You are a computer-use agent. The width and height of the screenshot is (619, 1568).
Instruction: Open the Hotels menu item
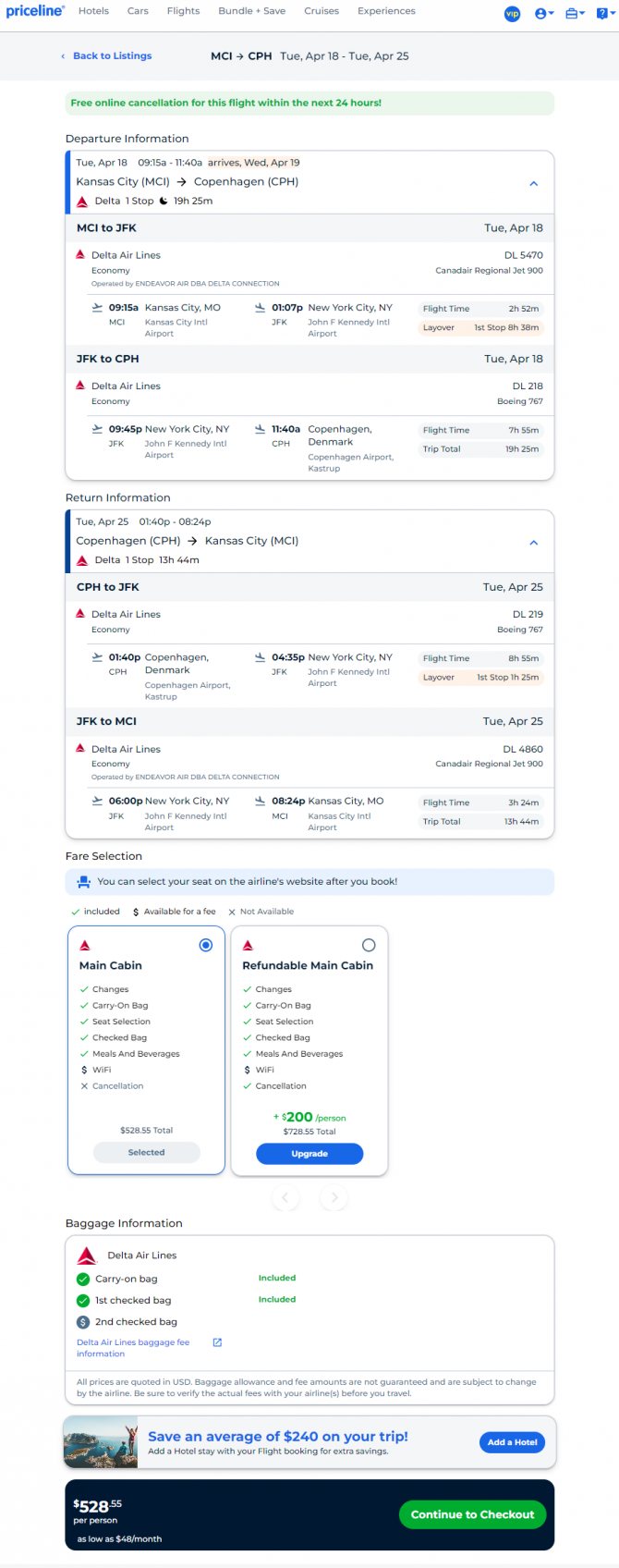pyautogui.click(x=93, y=11)
